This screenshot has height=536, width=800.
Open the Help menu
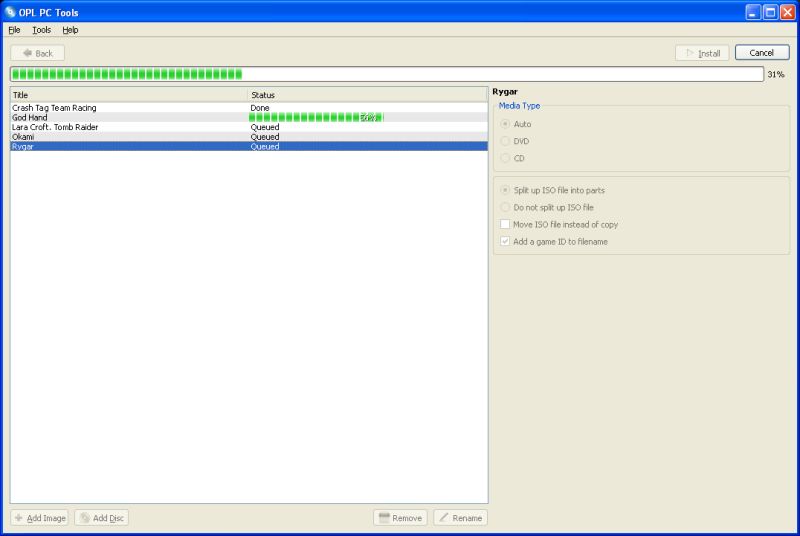pyautogui.click(x=70, y=30)
